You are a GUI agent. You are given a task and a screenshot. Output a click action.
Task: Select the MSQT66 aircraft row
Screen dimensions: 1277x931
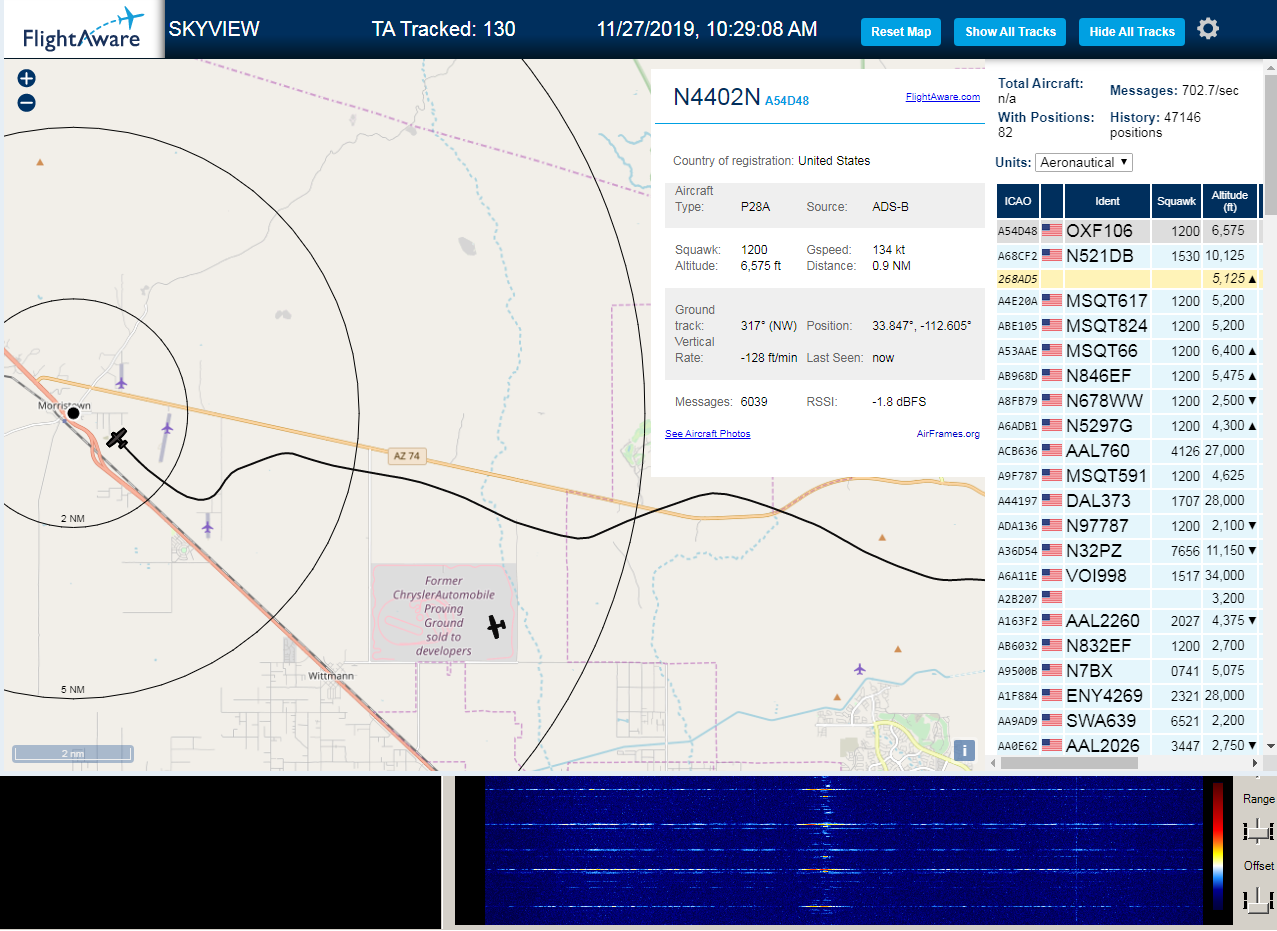point(1128,351)
